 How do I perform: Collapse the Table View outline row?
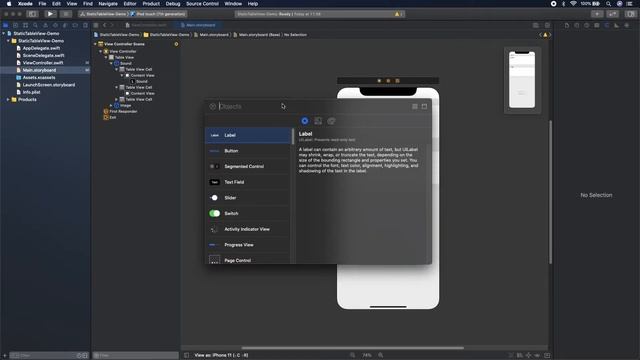[106, 58]
